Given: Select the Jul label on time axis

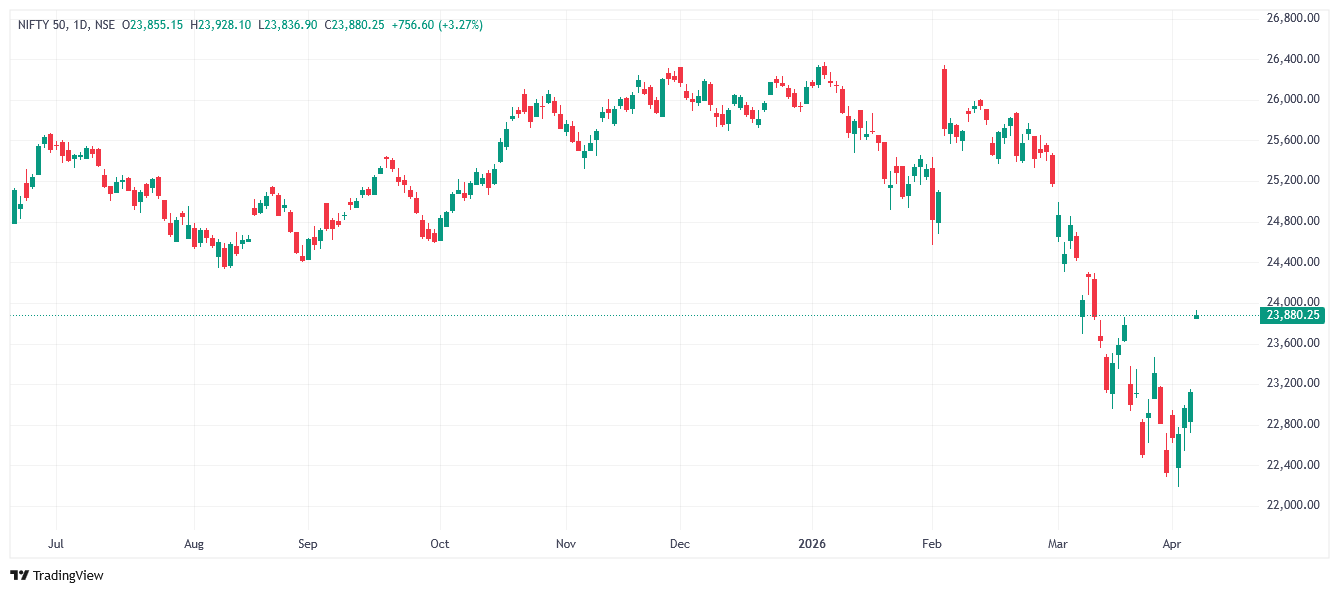Looking at the screenshot, I should point(56,544).
